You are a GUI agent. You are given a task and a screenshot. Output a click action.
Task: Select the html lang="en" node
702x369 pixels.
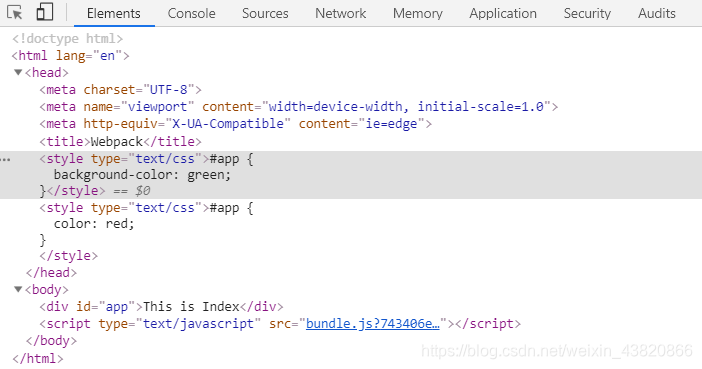pyautogui.click(x=70, y=56)
